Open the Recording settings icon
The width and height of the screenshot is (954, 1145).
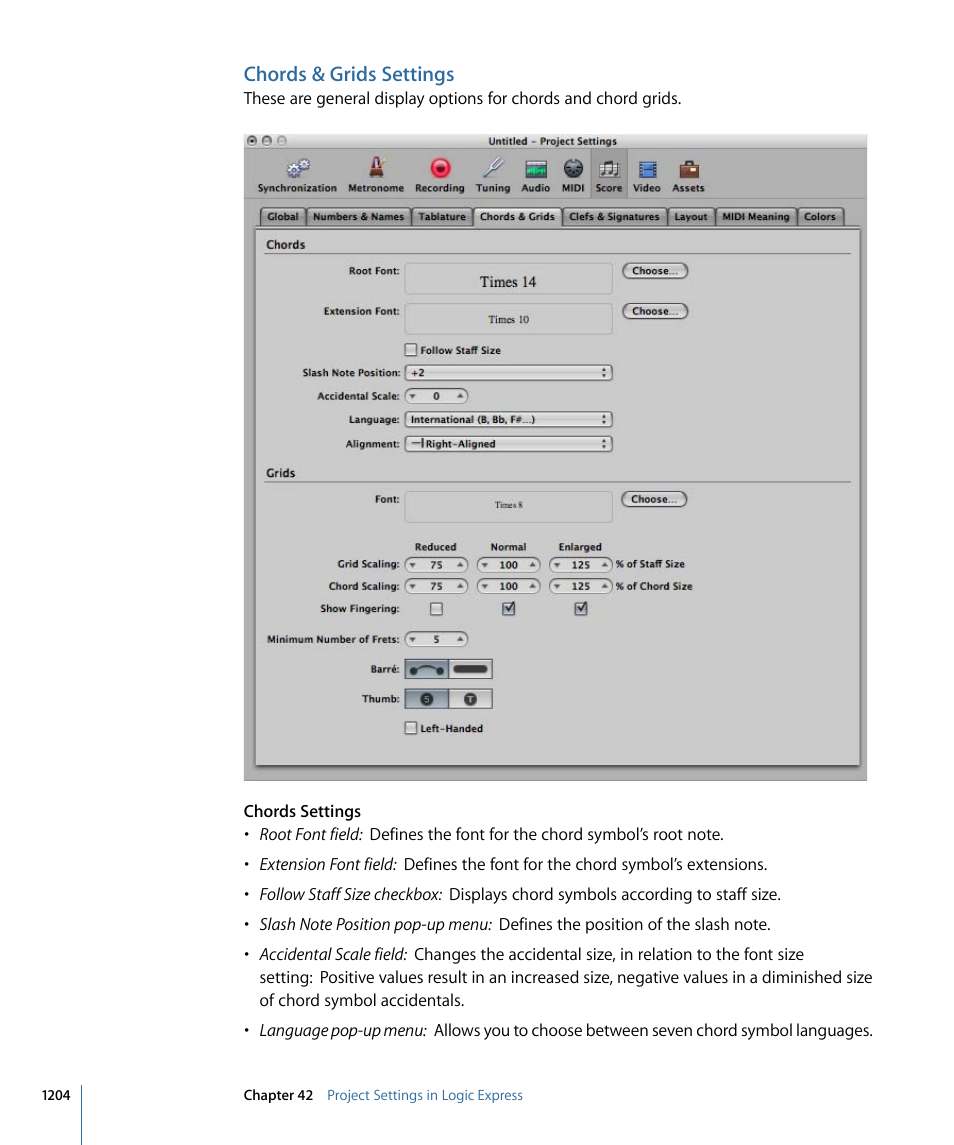pos(439,170)
